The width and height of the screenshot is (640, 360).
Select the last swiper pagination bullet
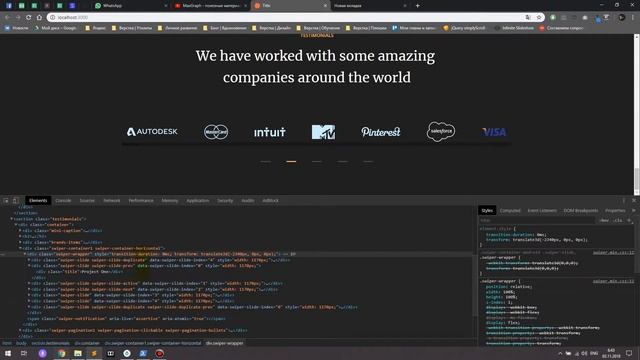click(x=368, y=161)
